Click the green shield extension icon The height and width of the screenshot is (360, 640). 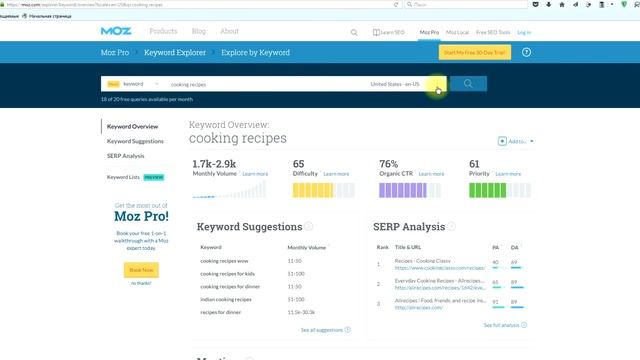point(624,4)
